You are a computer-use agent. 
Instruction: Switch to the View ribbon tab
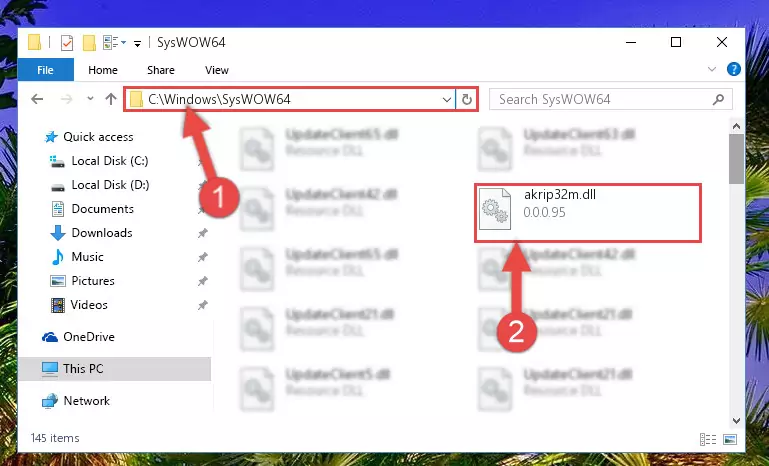pyautogui.click(x=217, y=70)
